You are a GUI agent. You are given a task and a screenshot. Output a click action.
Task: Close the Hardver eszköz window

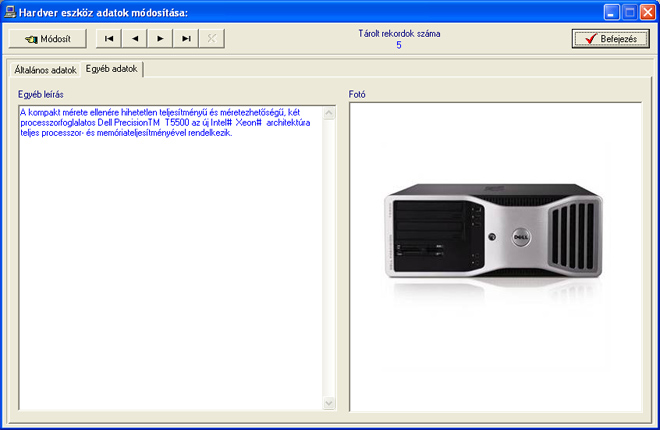click(648, 12)
